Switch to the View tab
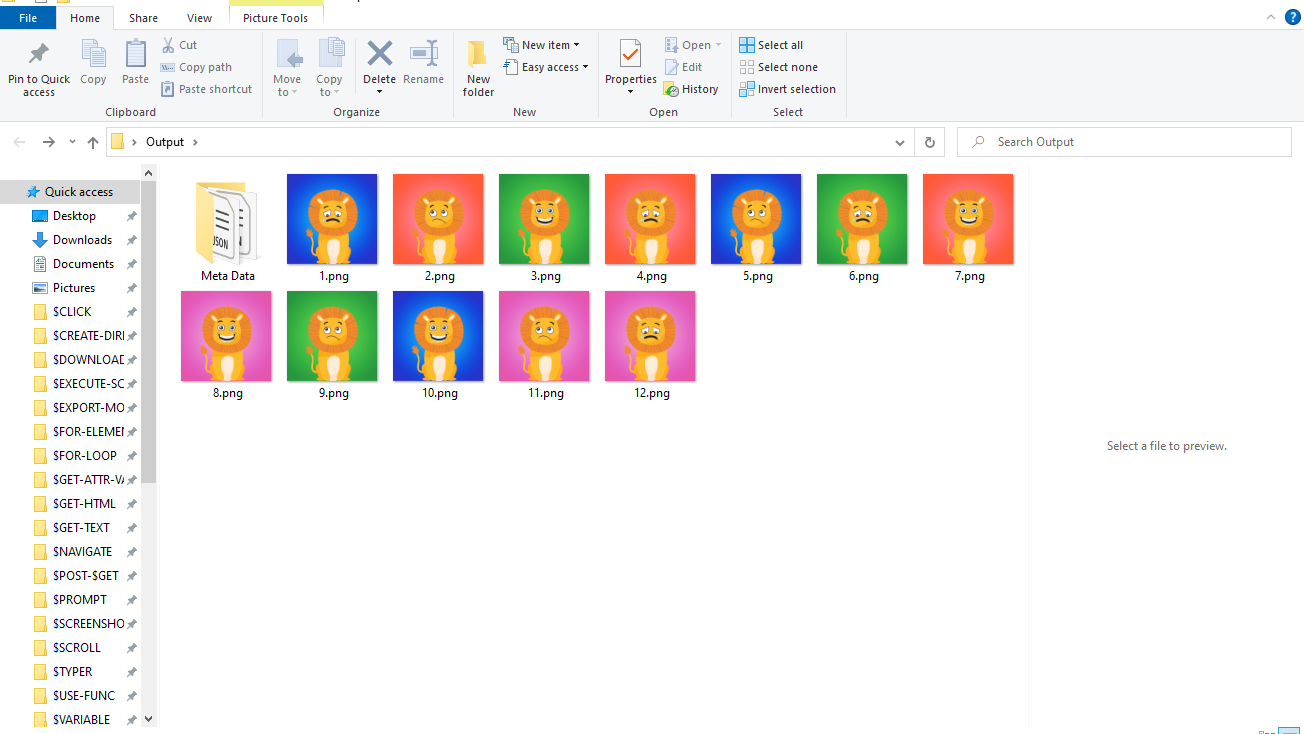Viewport: 1304px width, 734px height. coord(200,18)
